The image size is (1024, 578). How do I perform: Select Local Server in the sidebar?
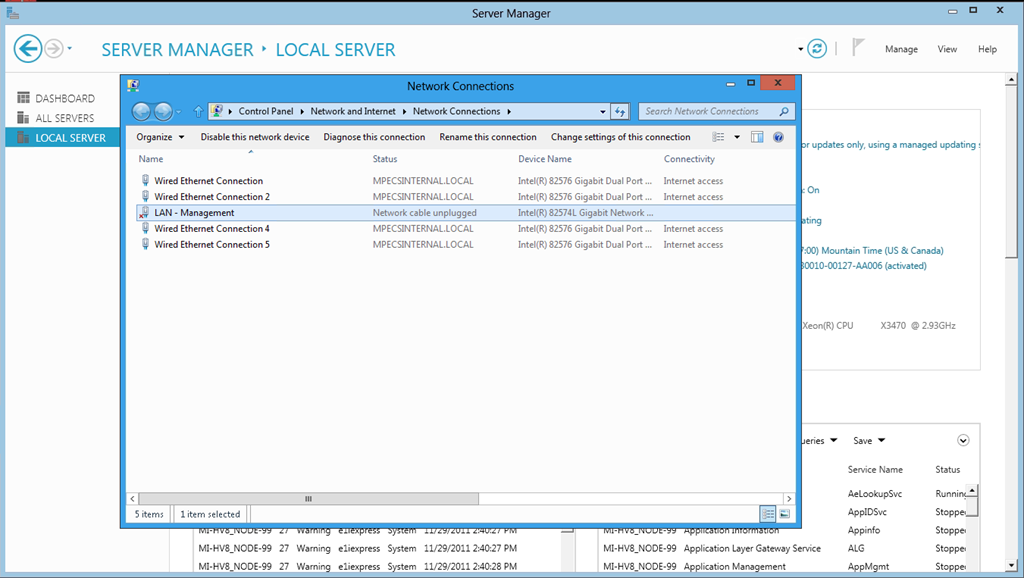pyautogui.click(x=63, y=137)
